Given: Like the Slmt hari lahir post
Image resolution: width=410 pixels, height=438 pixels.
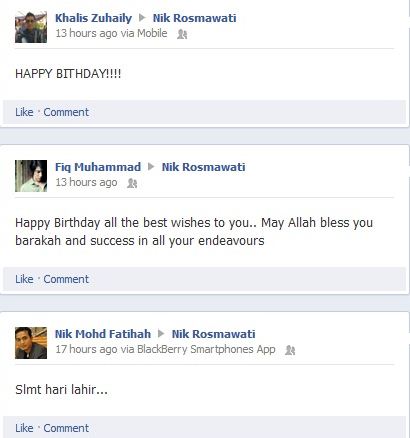Looking at the screenshot, I should coord(24,428).
